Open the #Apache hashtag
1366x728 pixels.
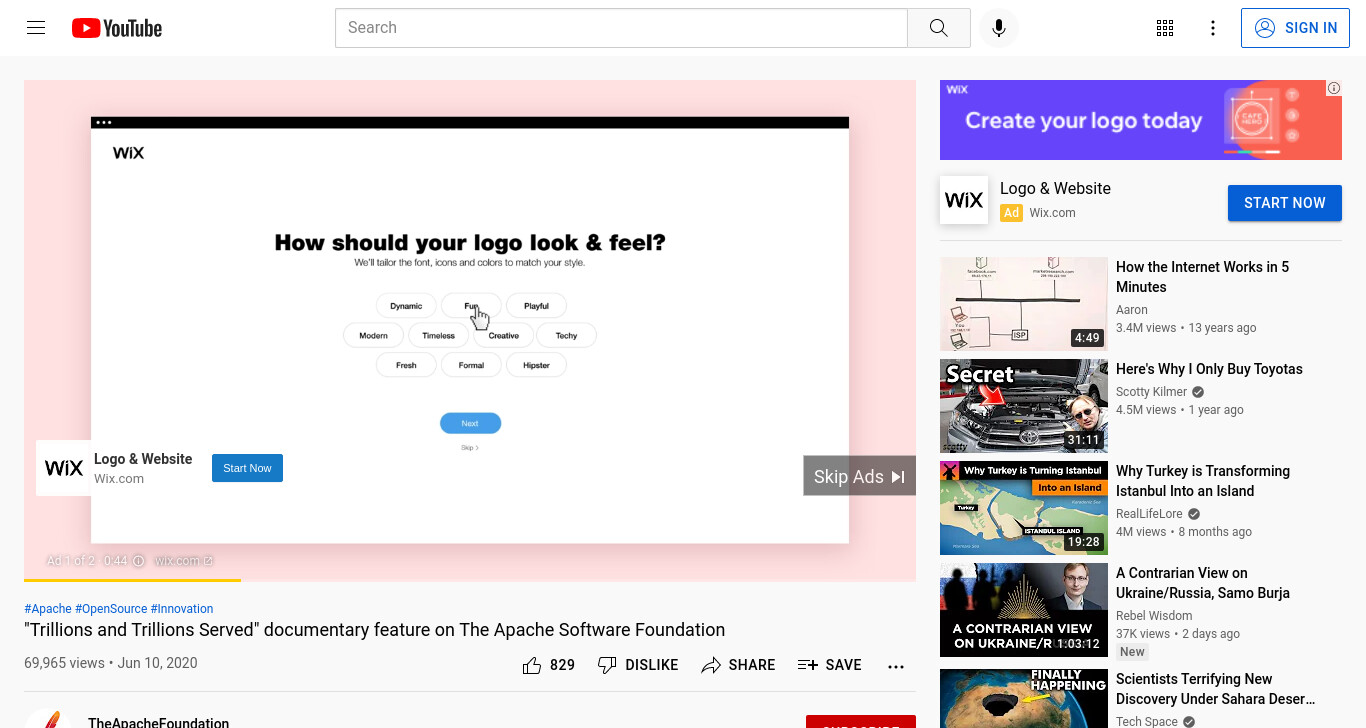48,608
